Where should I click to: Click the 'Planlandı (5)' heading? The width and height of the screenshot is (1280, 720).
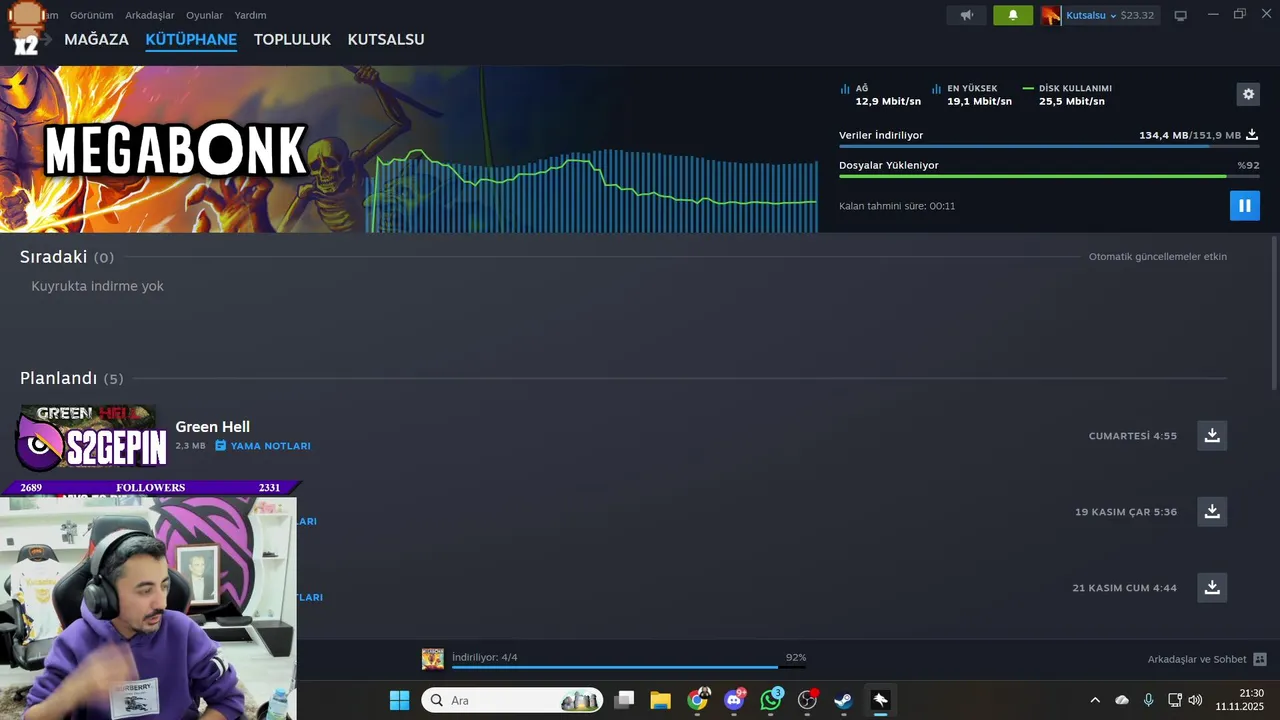point(72,378)
